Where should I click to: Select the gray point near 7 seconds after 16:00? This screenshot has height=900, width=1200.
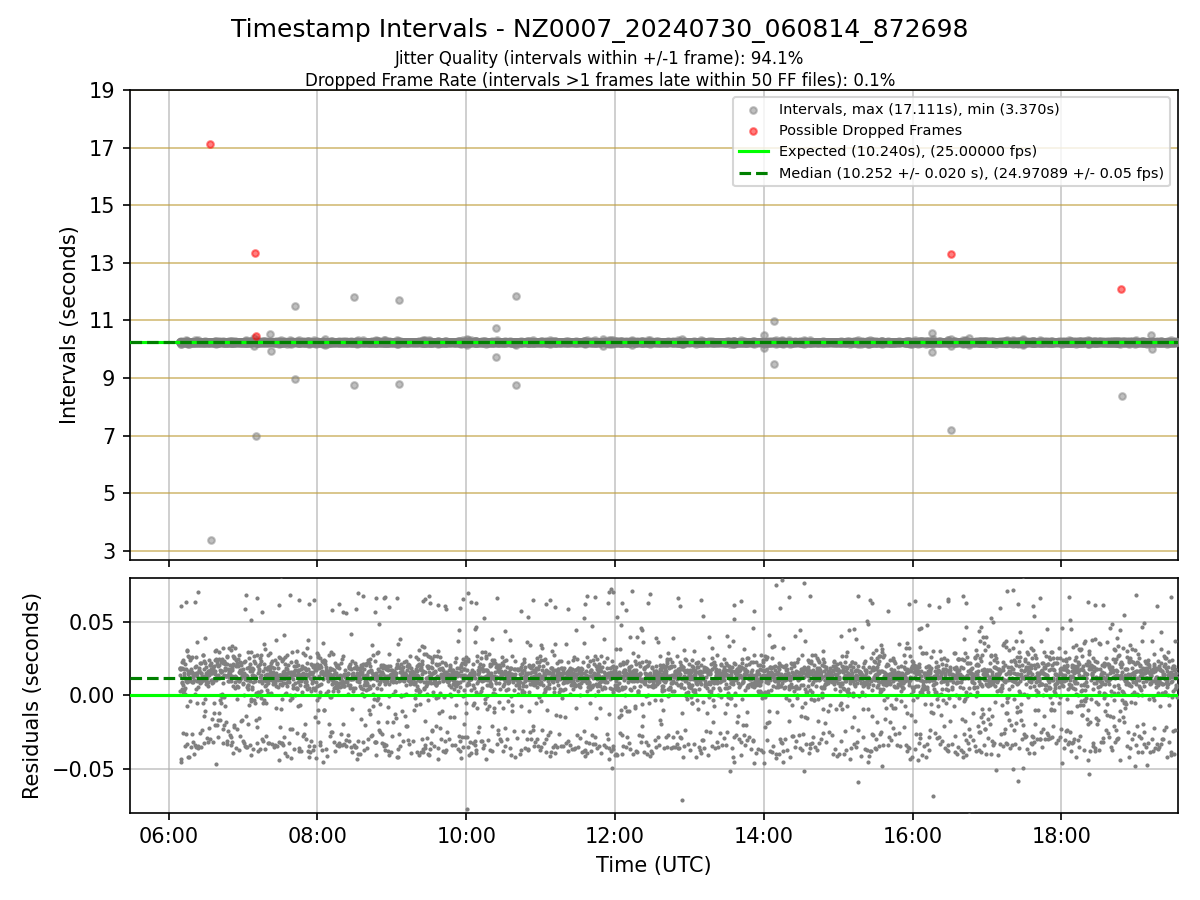click(x=951, y=430)
